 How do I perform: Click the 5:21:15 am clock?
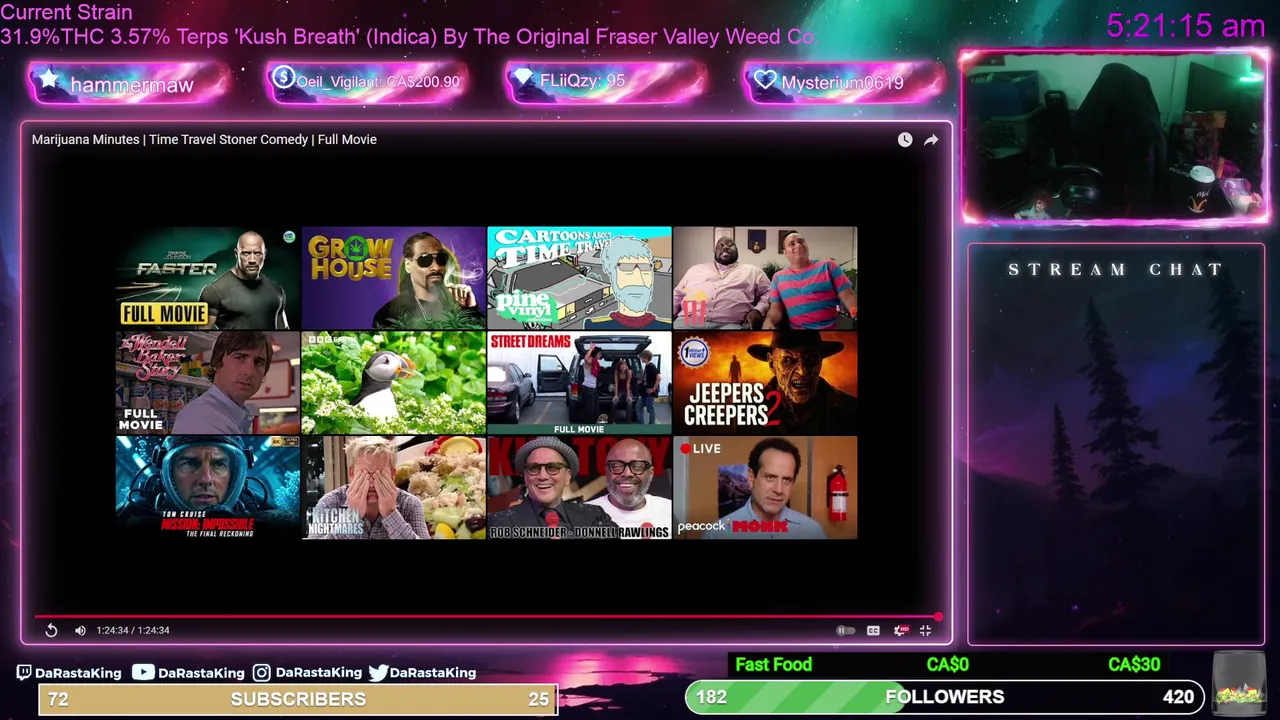[1186, 26]
